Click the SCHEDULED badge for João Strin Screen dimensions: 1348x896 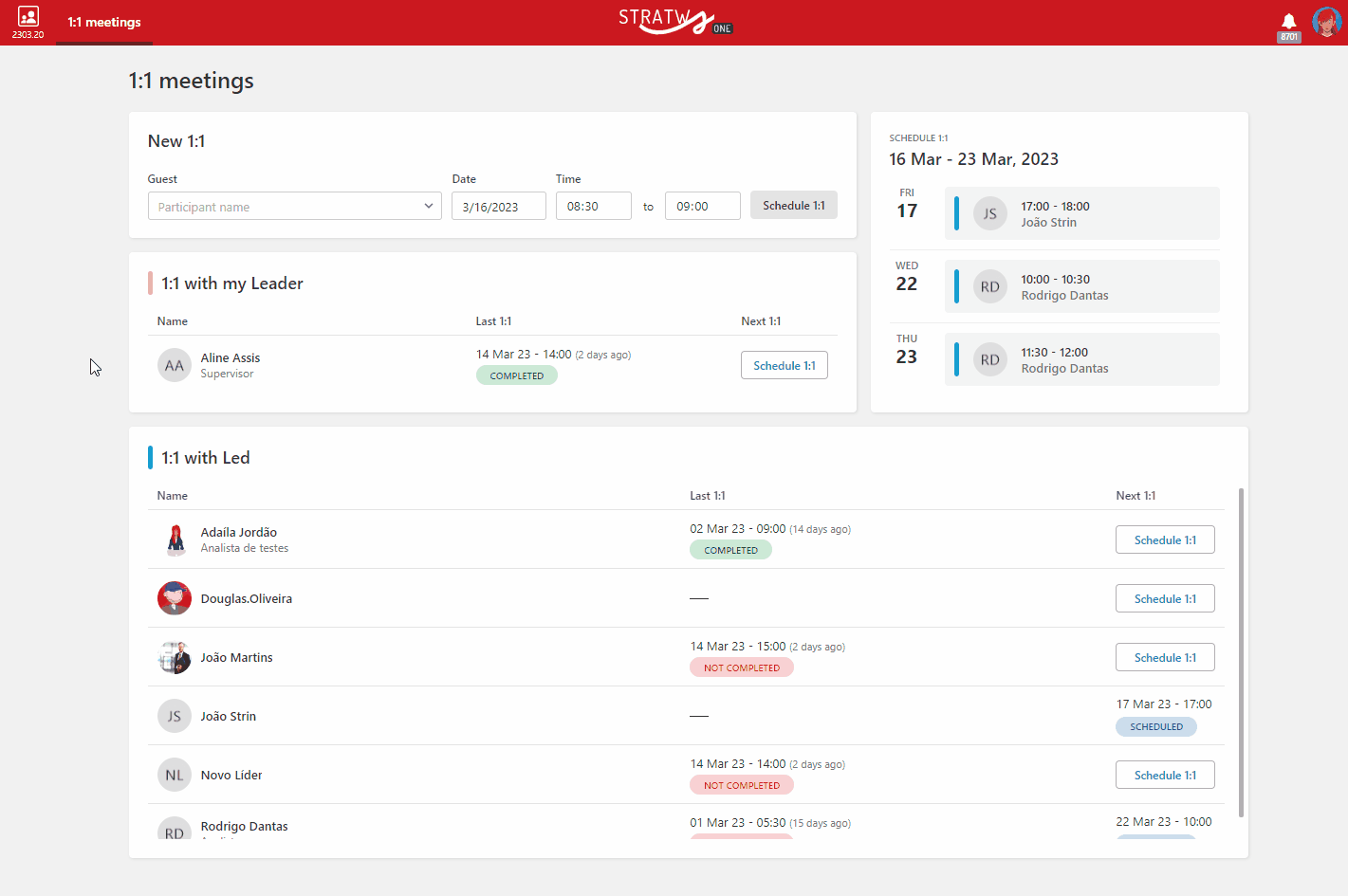[x=1156, y=726]
